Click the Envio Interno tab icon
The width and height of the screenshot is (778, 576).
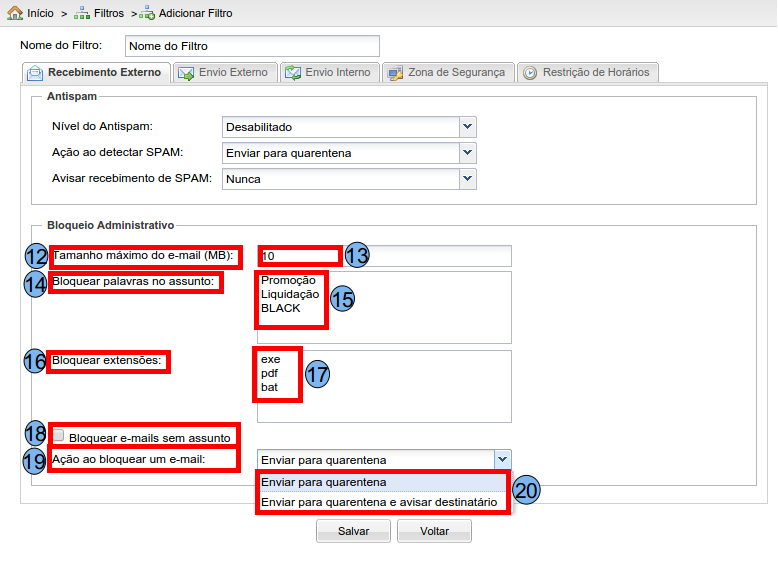point(292,73)
